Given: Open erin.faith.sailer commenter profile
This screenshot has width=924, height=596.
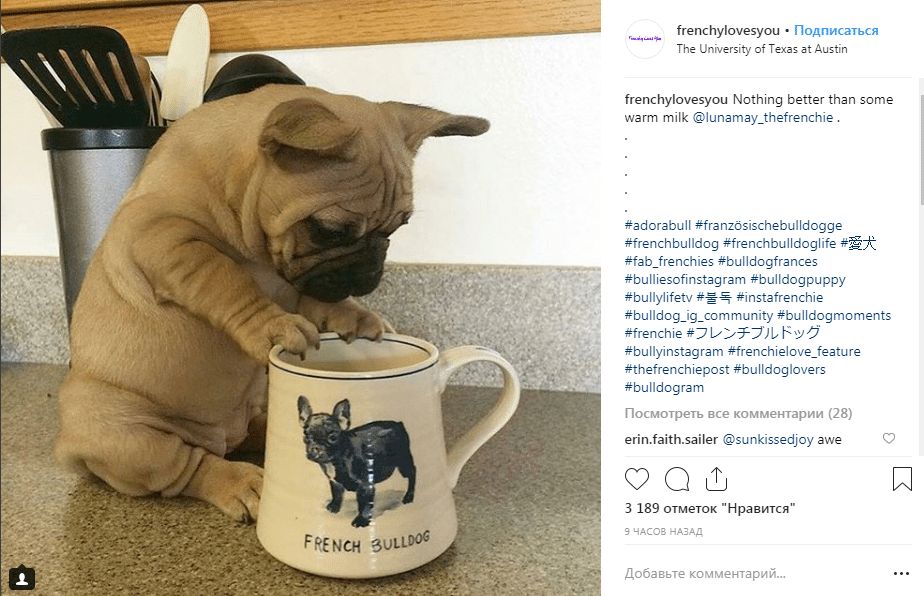Looking at the screenshot, I should point(670,439).
